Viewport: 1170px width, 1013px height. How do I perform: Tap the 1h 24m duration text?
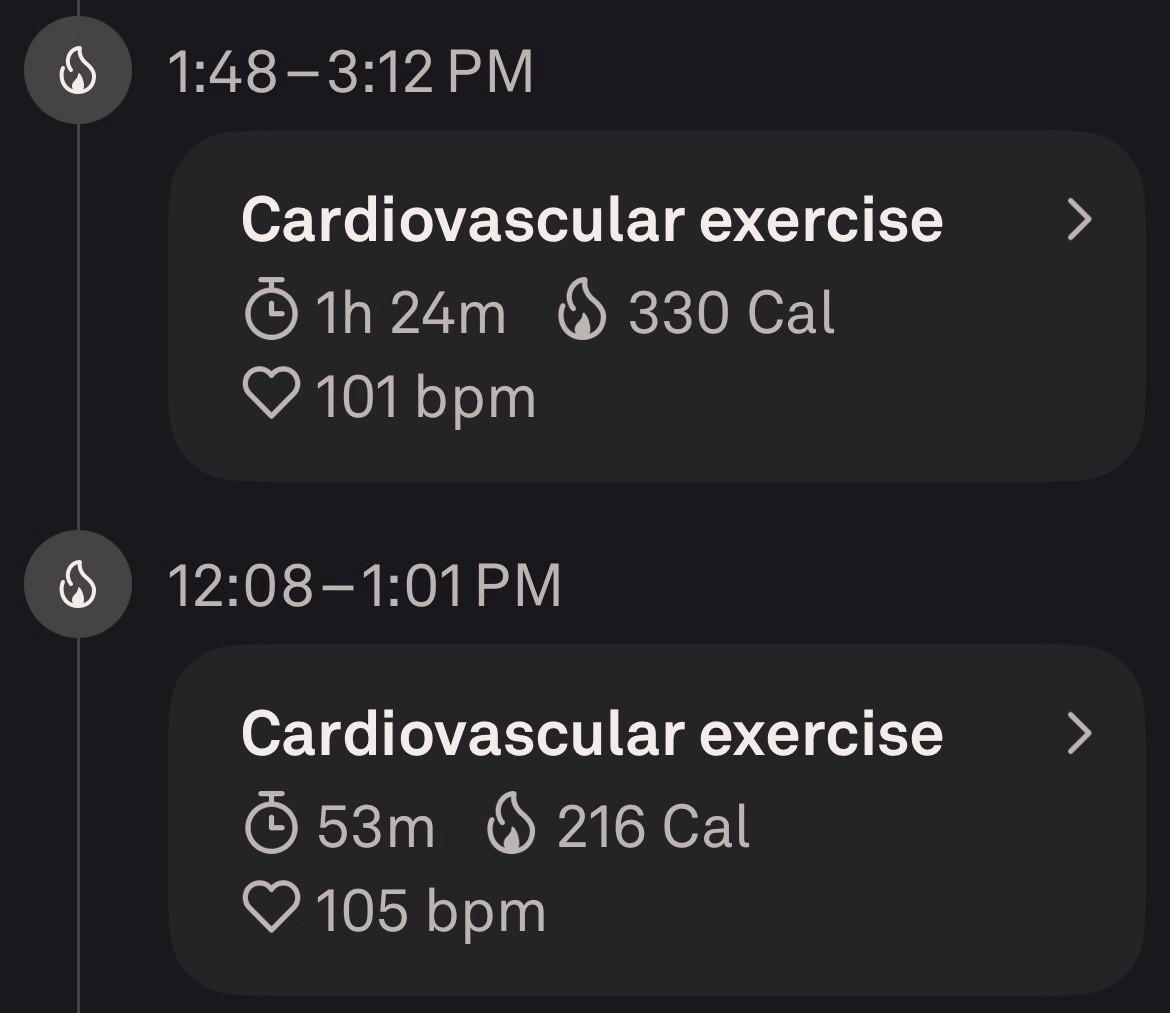(x=411, y=313)
